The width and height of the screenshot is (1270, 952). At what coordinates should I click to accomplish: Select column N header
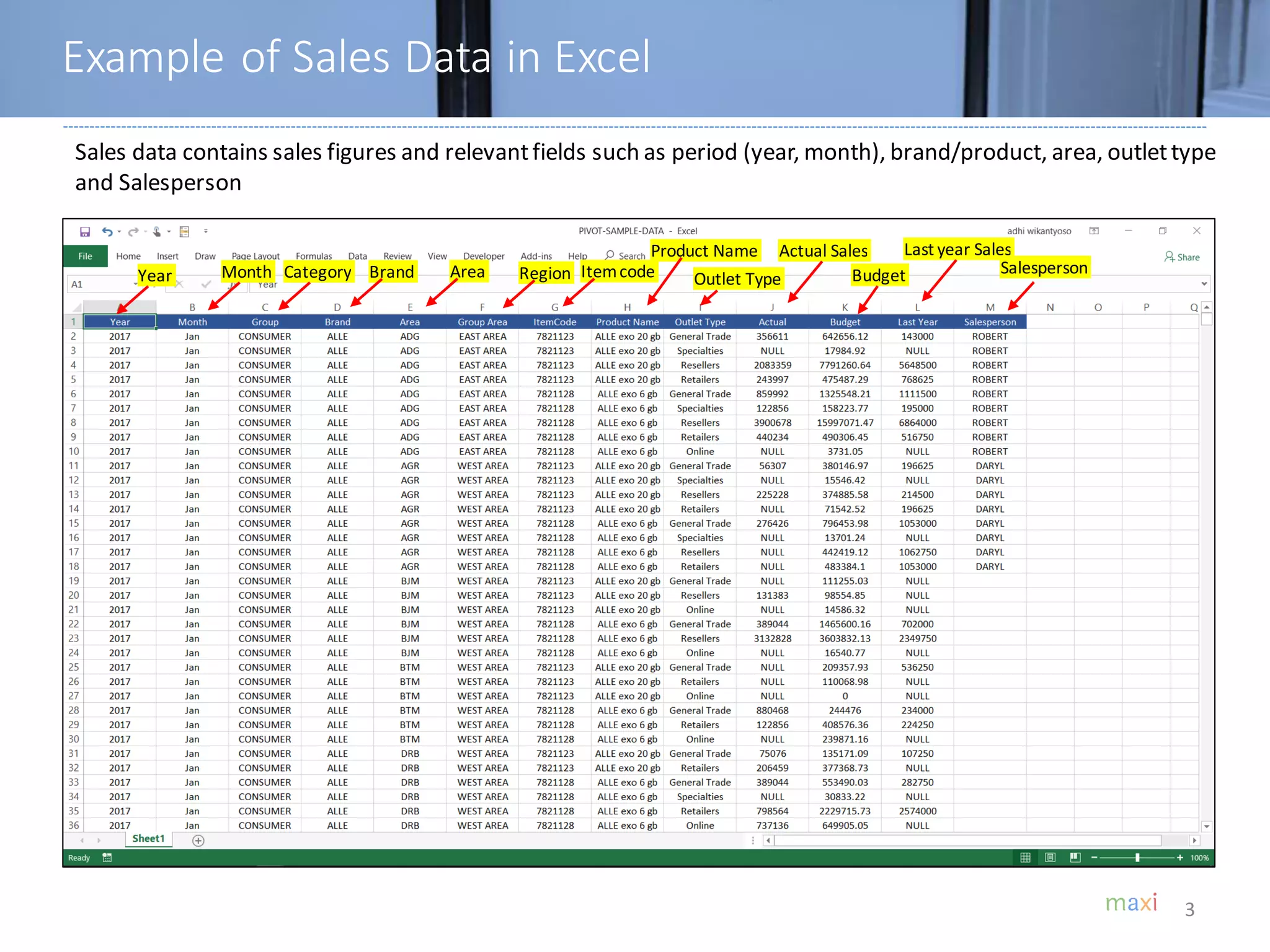[x=1050, y=307]
